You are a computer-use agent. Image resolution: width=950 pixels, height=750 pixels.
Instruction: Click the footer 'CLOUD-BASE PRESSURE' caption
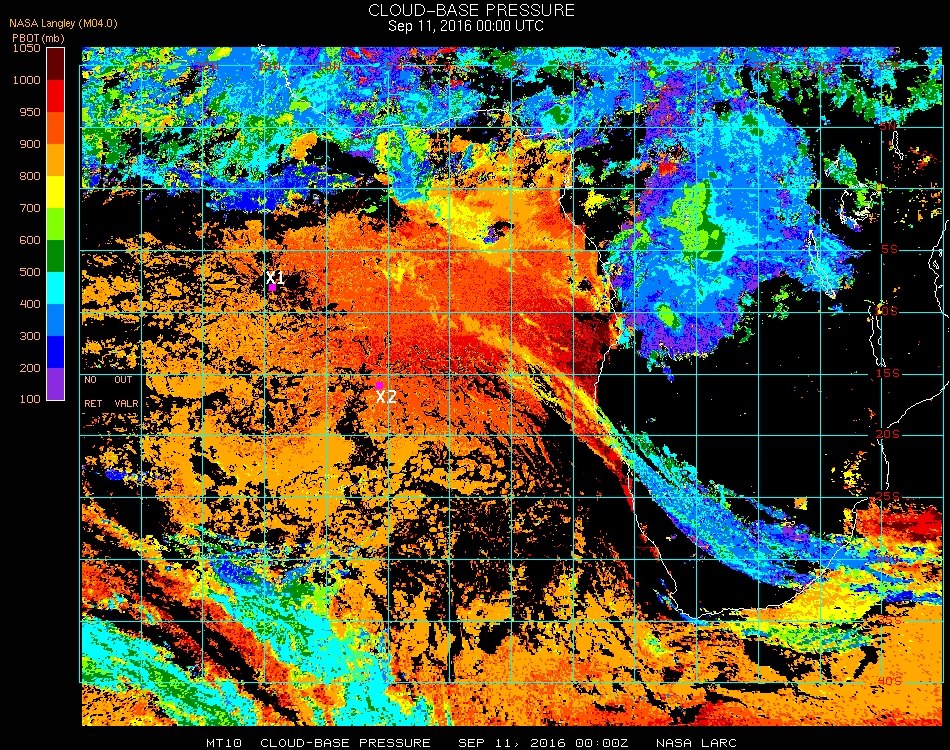point(345,743)
